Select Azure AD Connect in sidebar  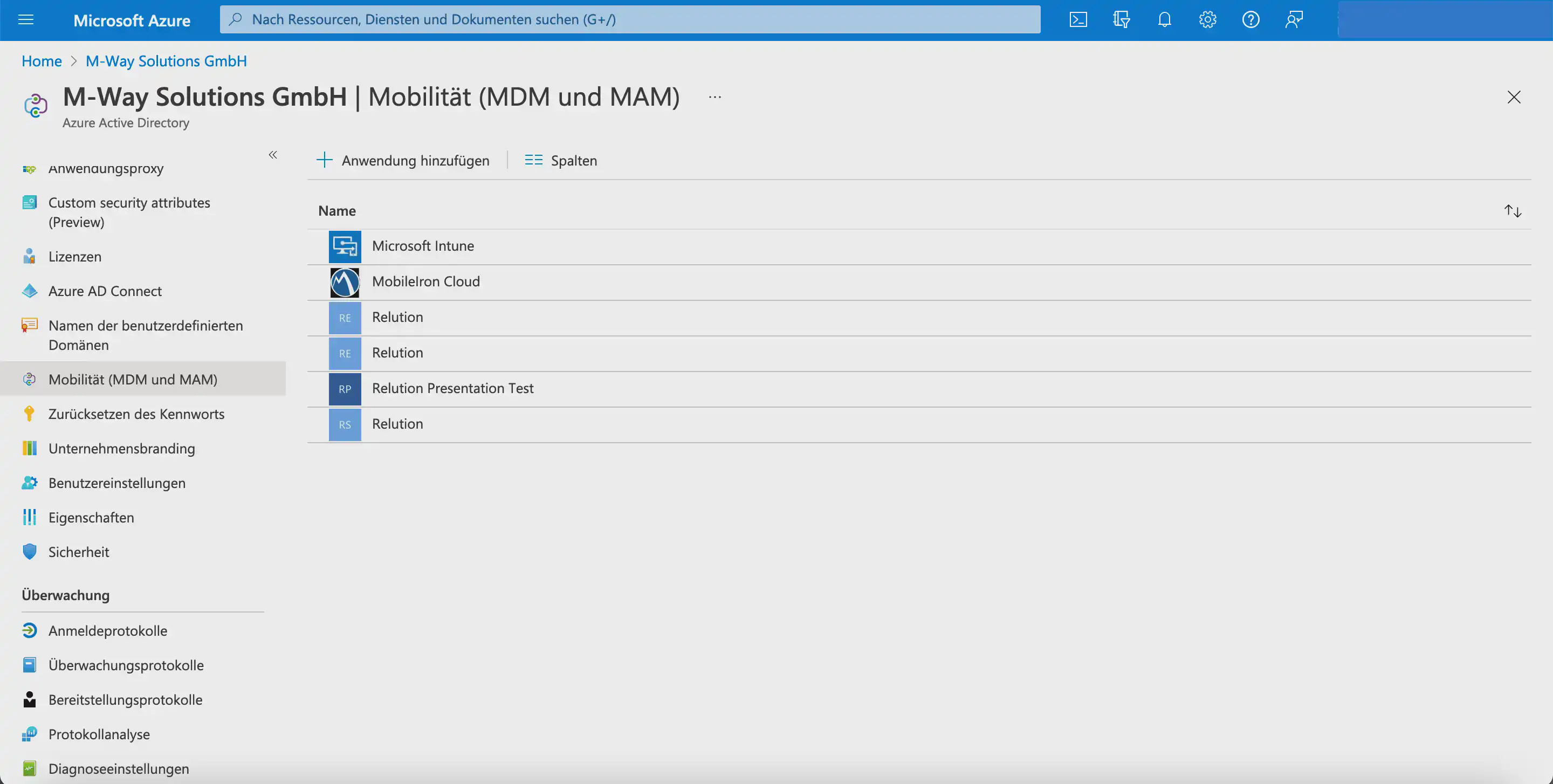(105, 291)
